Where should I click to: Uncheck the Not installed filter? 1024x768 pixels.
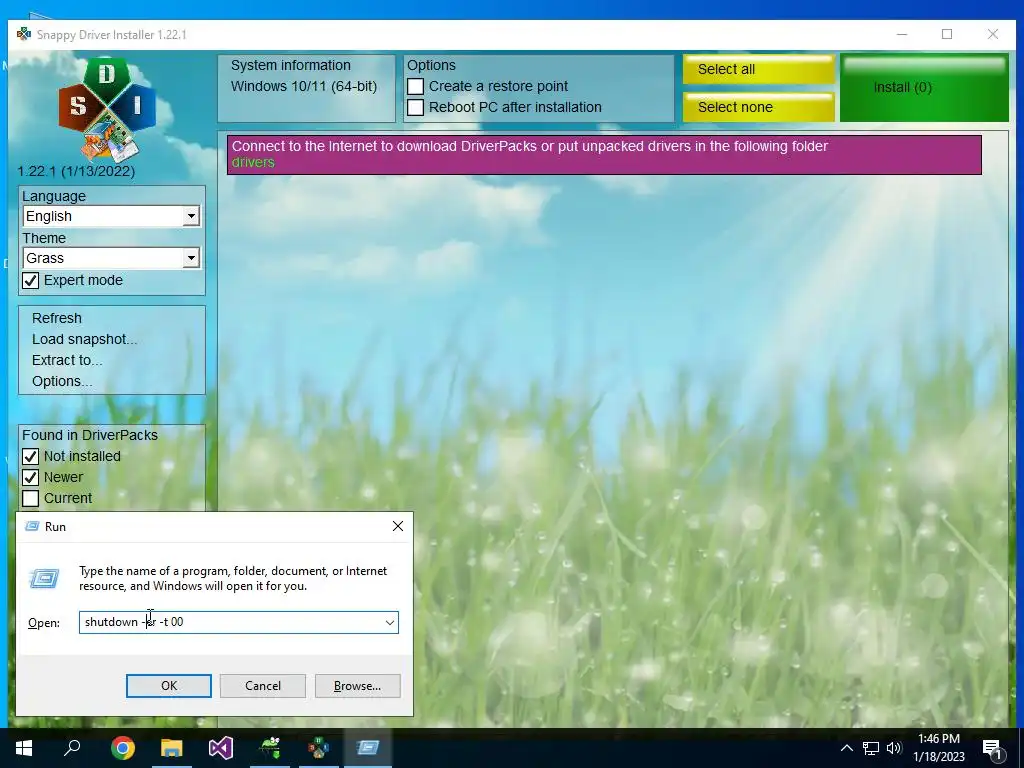tap(31, 456)
